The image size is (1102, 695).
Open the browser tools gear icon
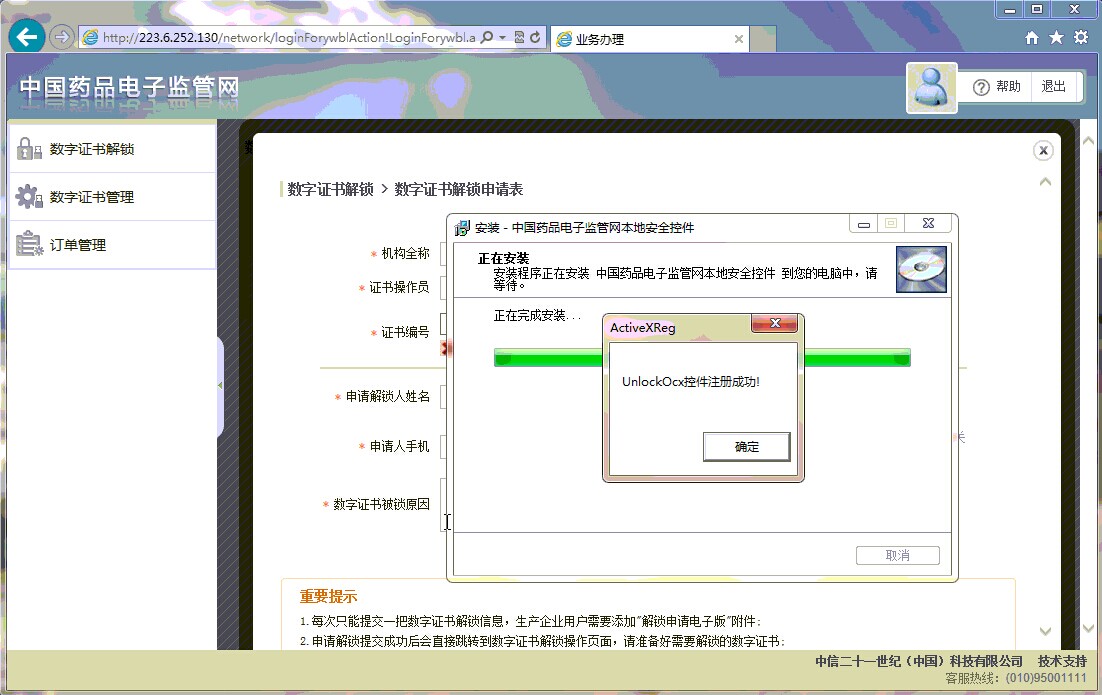coord(1081,38)
